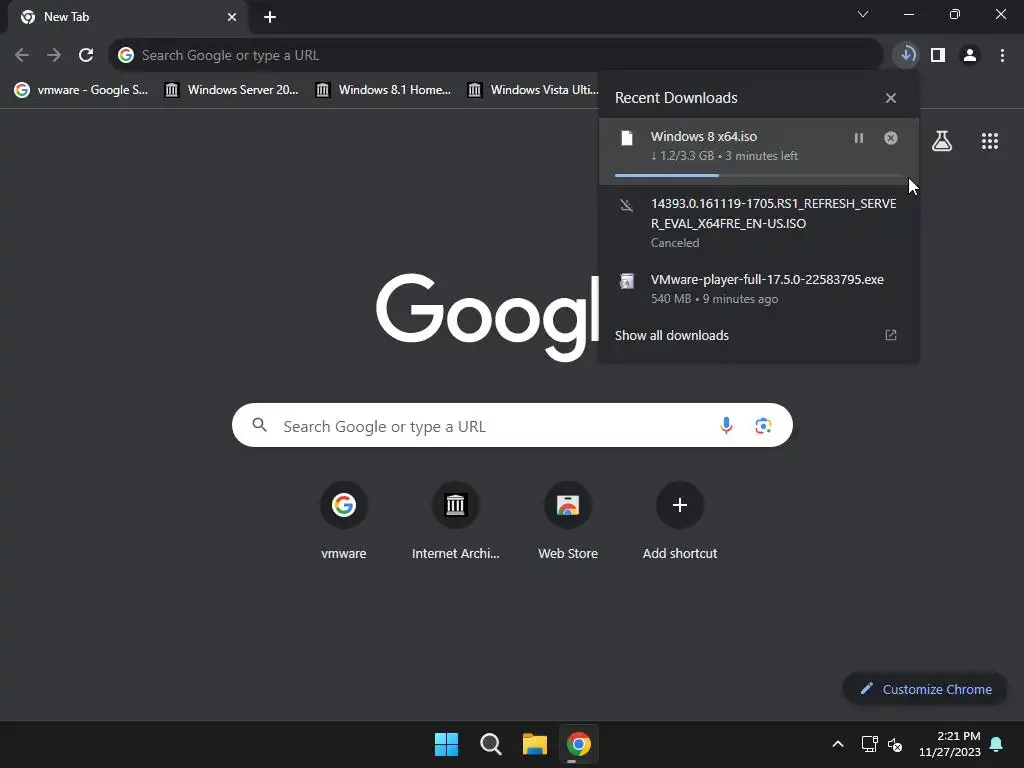Open File Explorer from the taskbar

534,744
